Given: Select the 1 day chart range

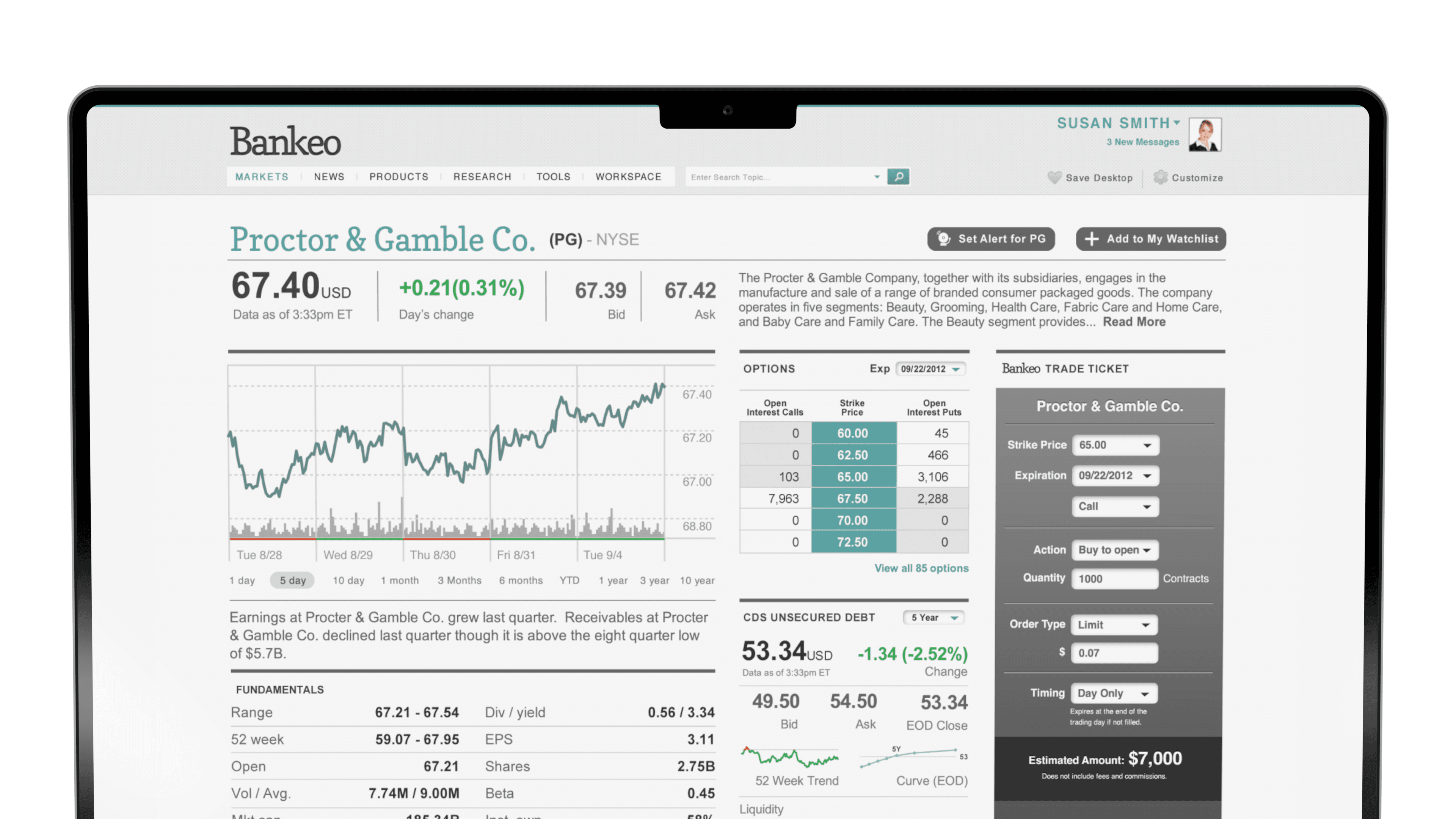Looking at the screenshot, I should 242,581.
